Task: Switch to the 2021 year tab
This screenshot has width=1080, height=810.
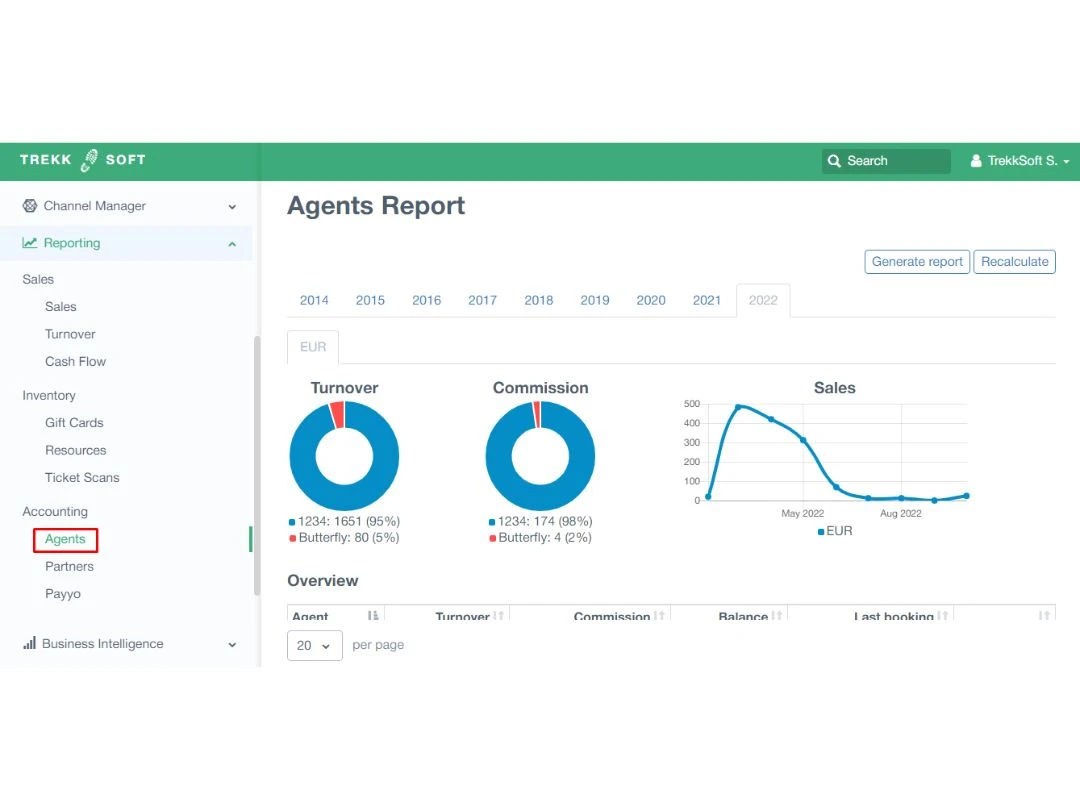Action: (706, 300)
